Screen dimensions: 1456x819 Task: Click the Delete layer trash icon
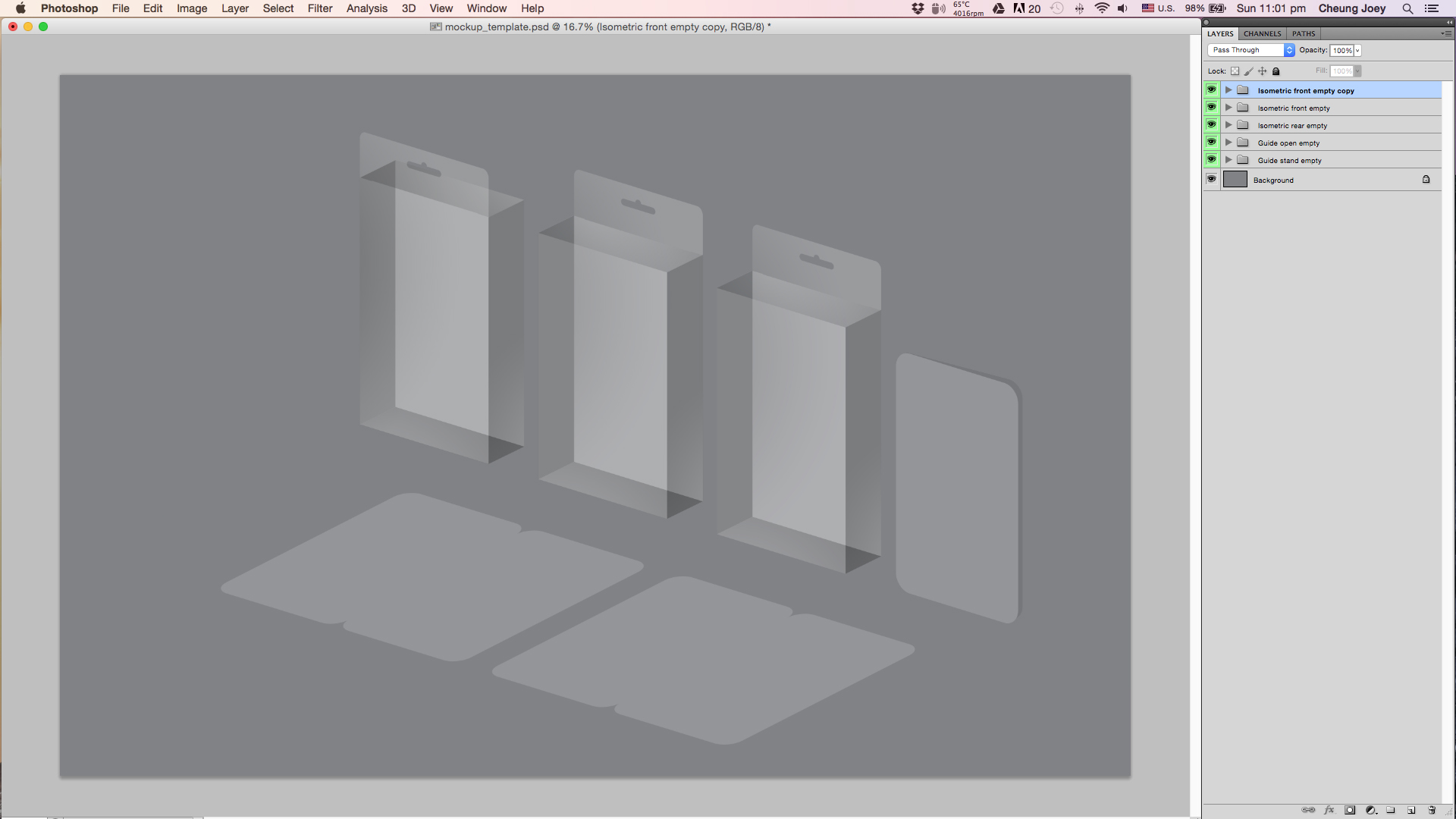1432,810
